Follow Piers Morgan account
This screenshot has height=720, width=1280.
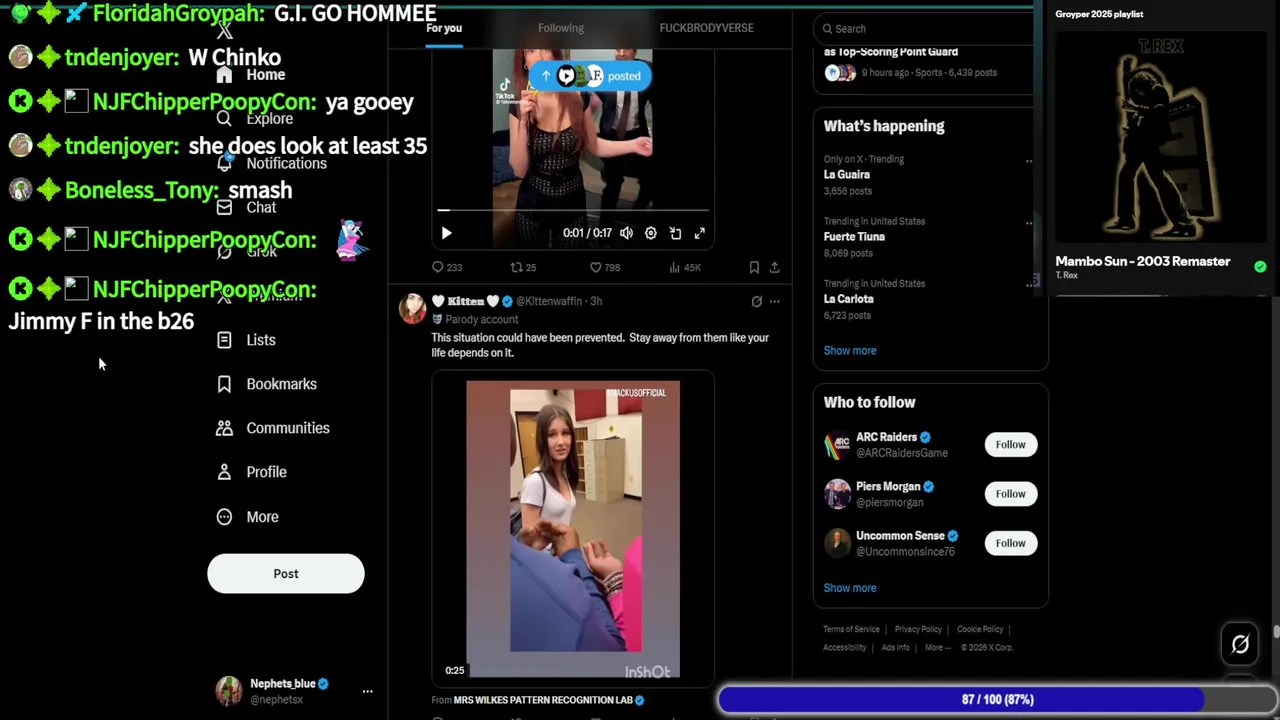(1010, 494)
